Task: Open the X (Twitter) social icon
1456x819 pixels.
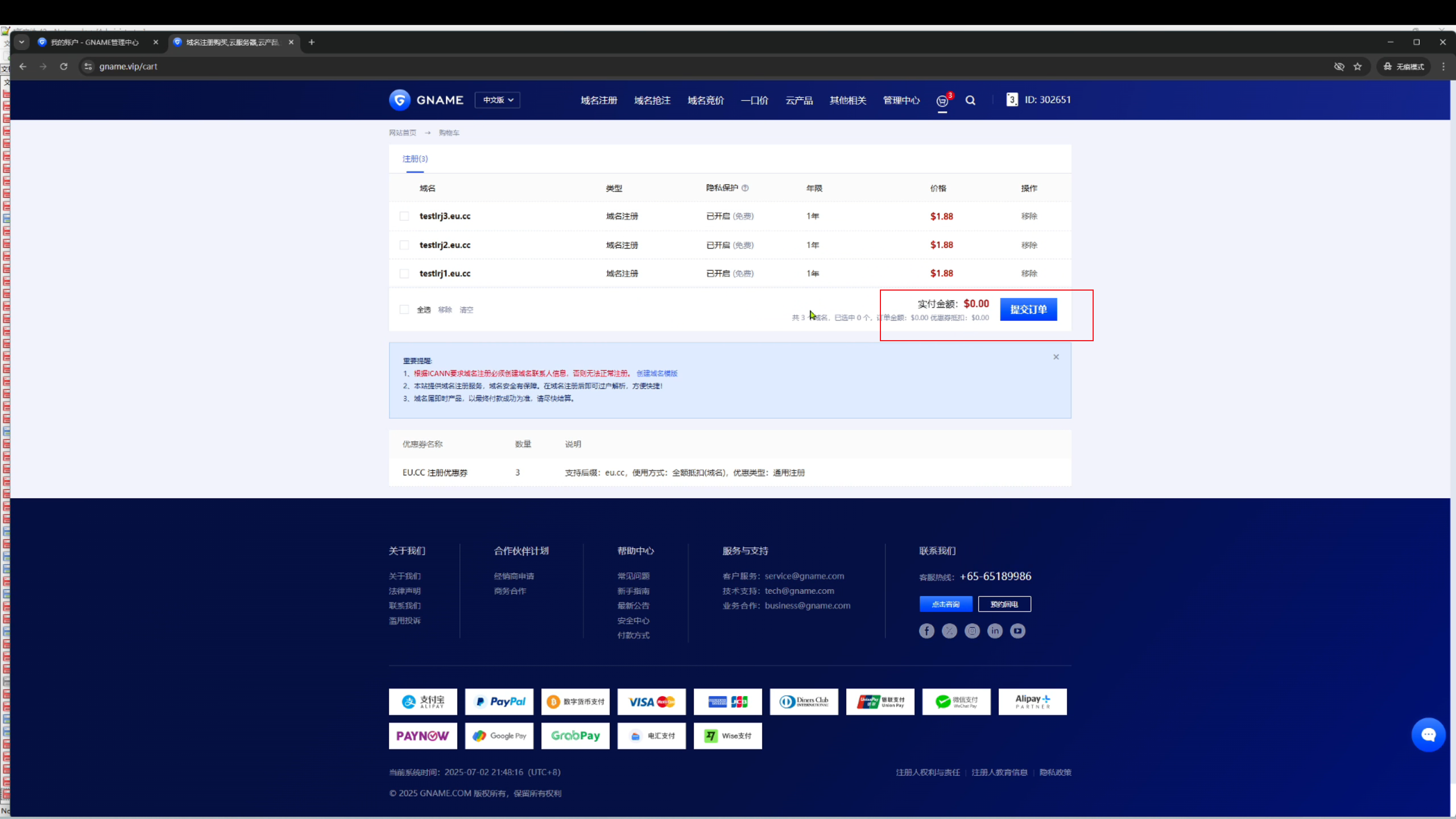Action: [x=949, y=631]
